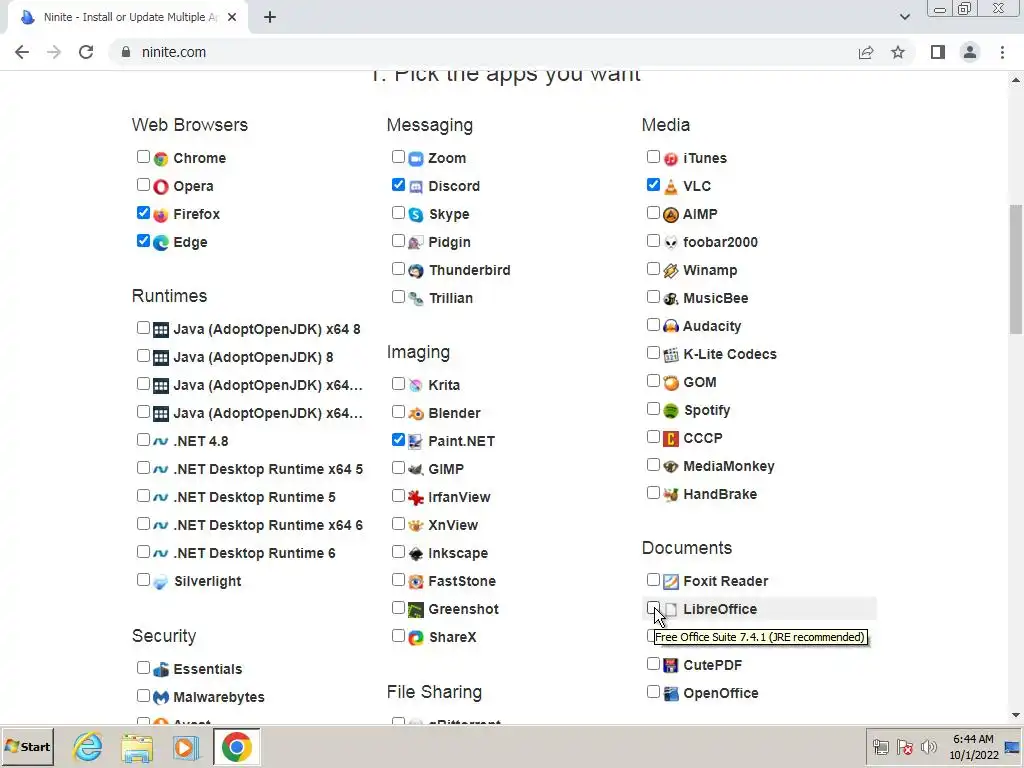
Task: Click the Essentials security label
Action: [x=207, y=669]
